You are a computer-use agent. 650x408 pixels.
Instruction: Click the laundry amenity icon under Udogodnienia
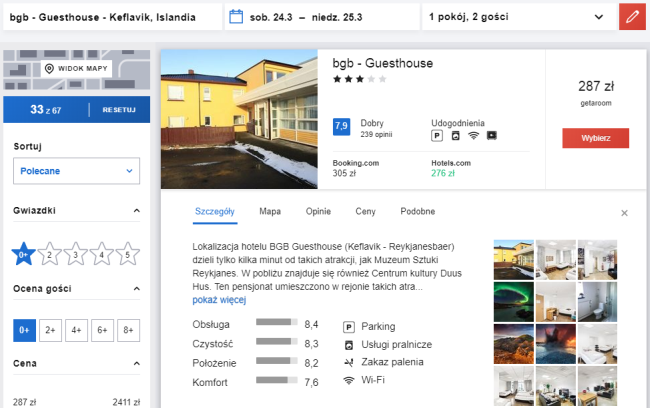tap(456, 136)
